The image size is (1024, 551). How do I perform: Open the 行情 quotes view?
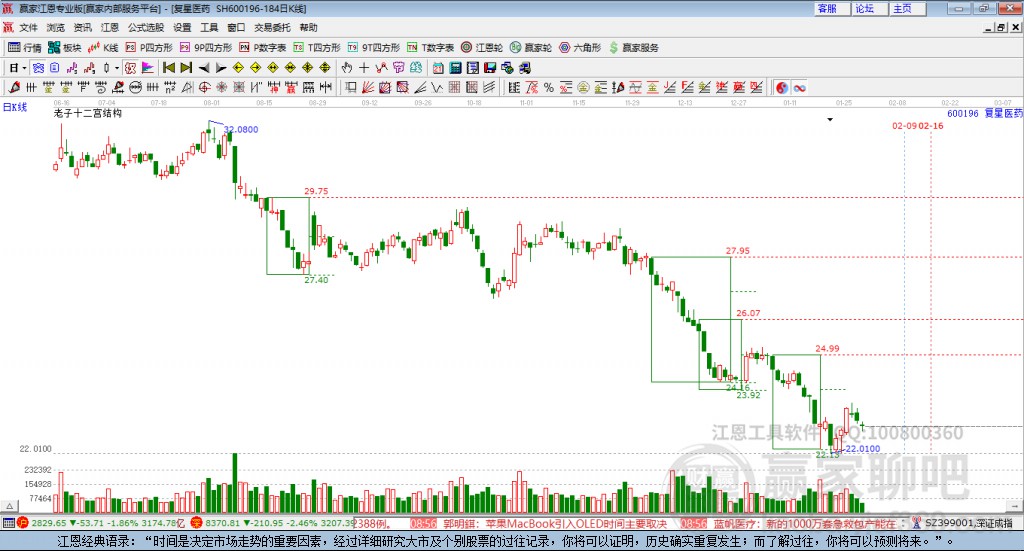tap(24, 48)
